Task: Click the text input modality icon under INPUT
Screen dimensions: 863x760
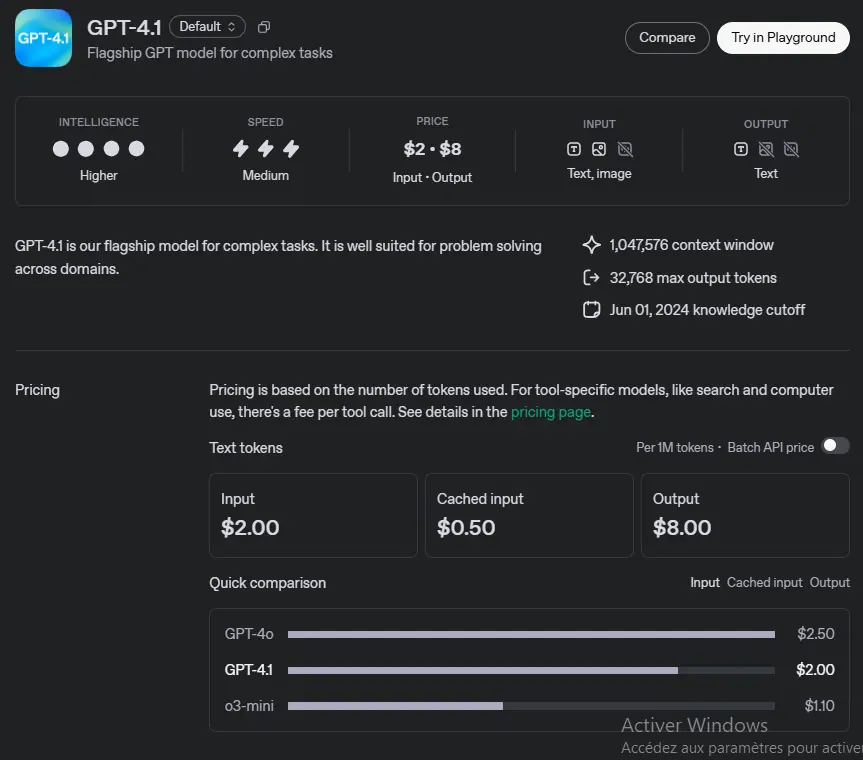Action: pyautogui.click(x=573, y=149)
